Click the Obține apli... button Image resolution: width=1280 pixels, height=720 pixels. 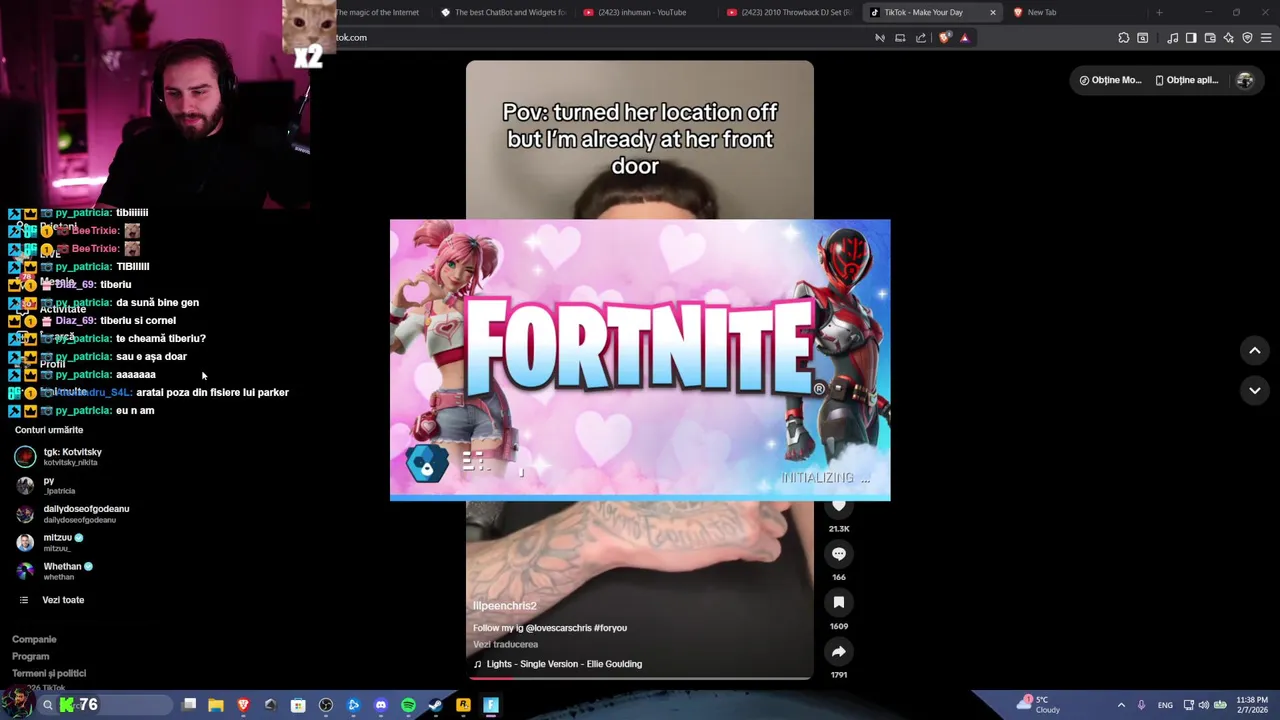tap(1186, 80)
